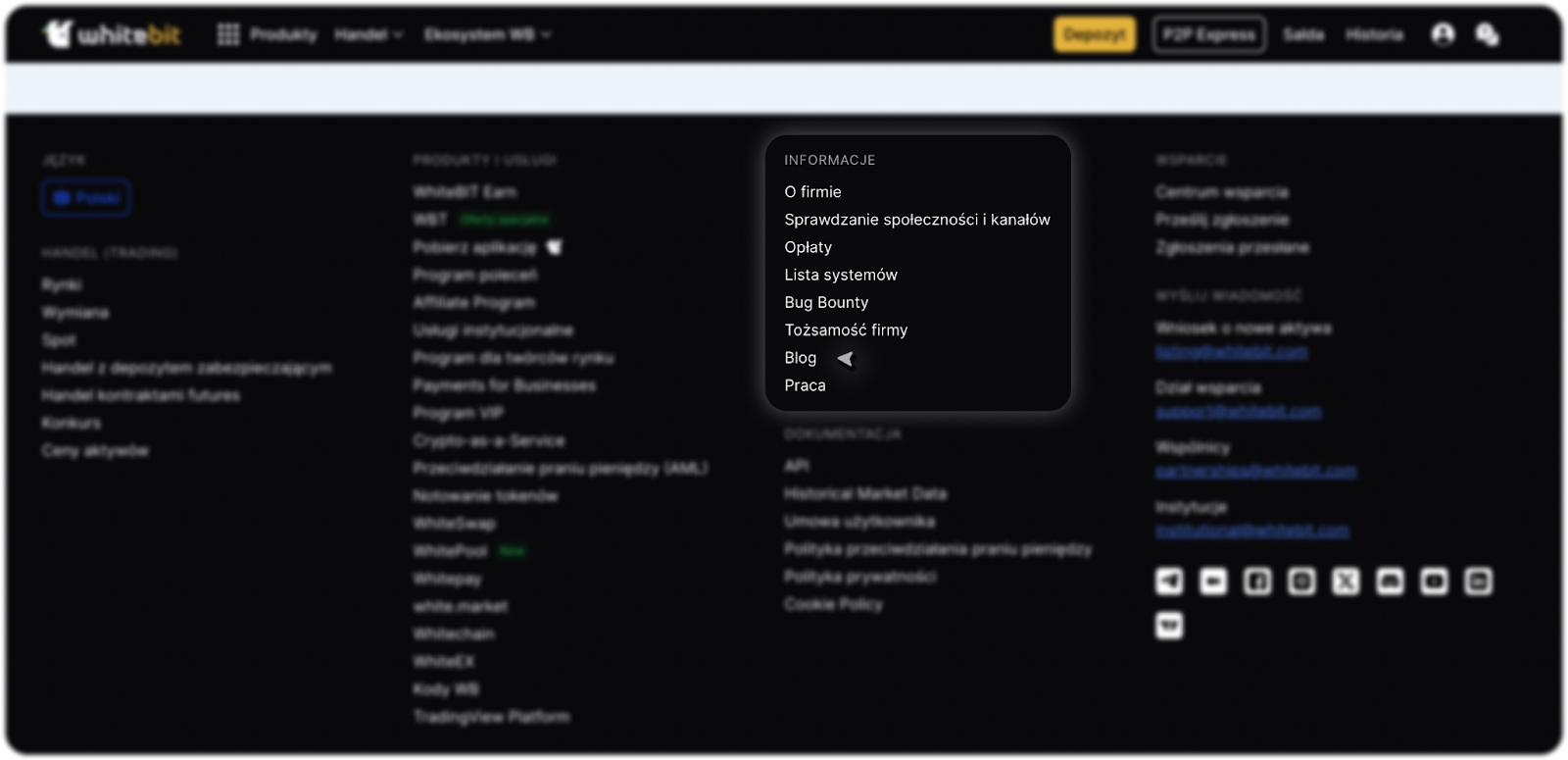The width and height of the screenshot is (1568, 760).
Task: Open the Produkty menu item
Action: [283, 34]
